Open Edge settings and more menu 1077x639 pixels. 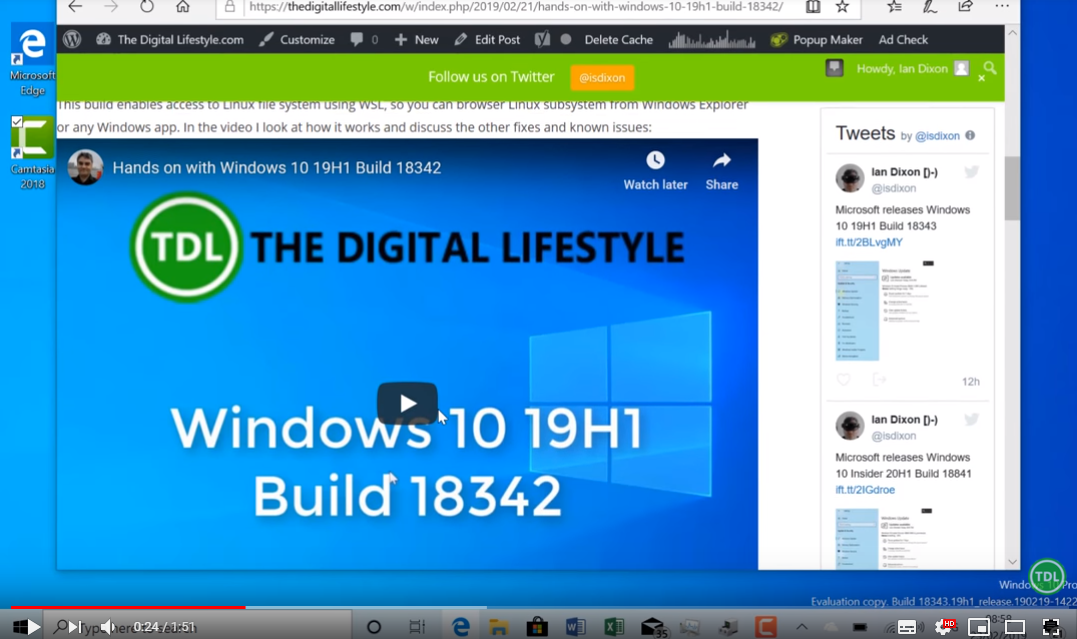(1001, 6)
